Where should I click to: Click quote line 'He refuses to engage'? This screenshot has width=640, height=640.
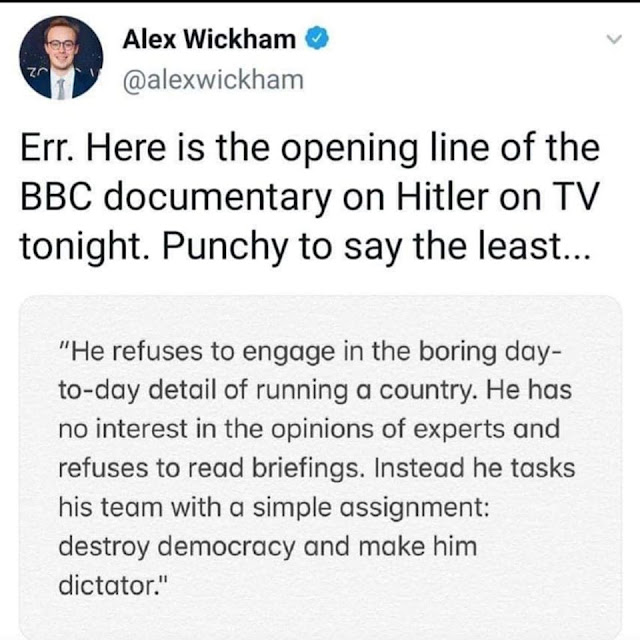[x=310, y=352]
